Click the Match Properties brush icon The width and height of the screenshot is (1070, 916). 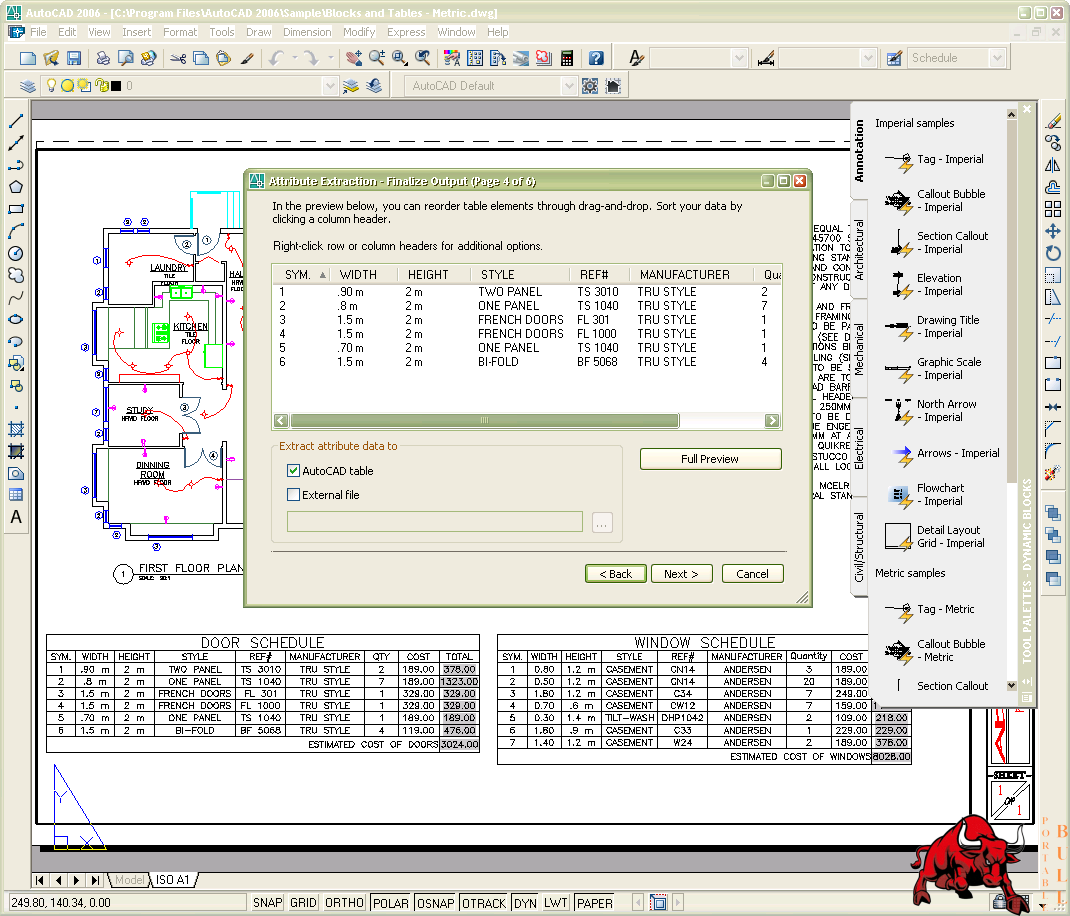[x=247, y=58]
